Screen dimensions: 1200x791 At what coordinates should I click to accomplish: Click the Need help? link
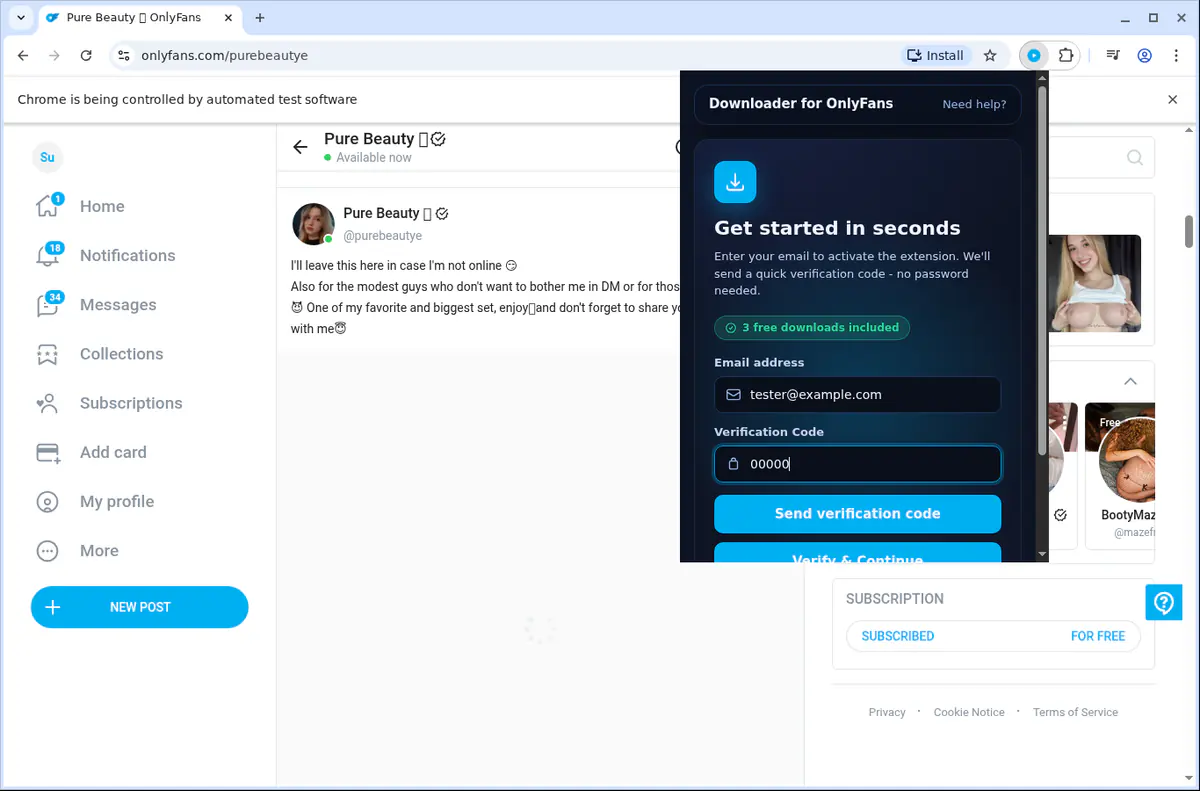(974, 104)
